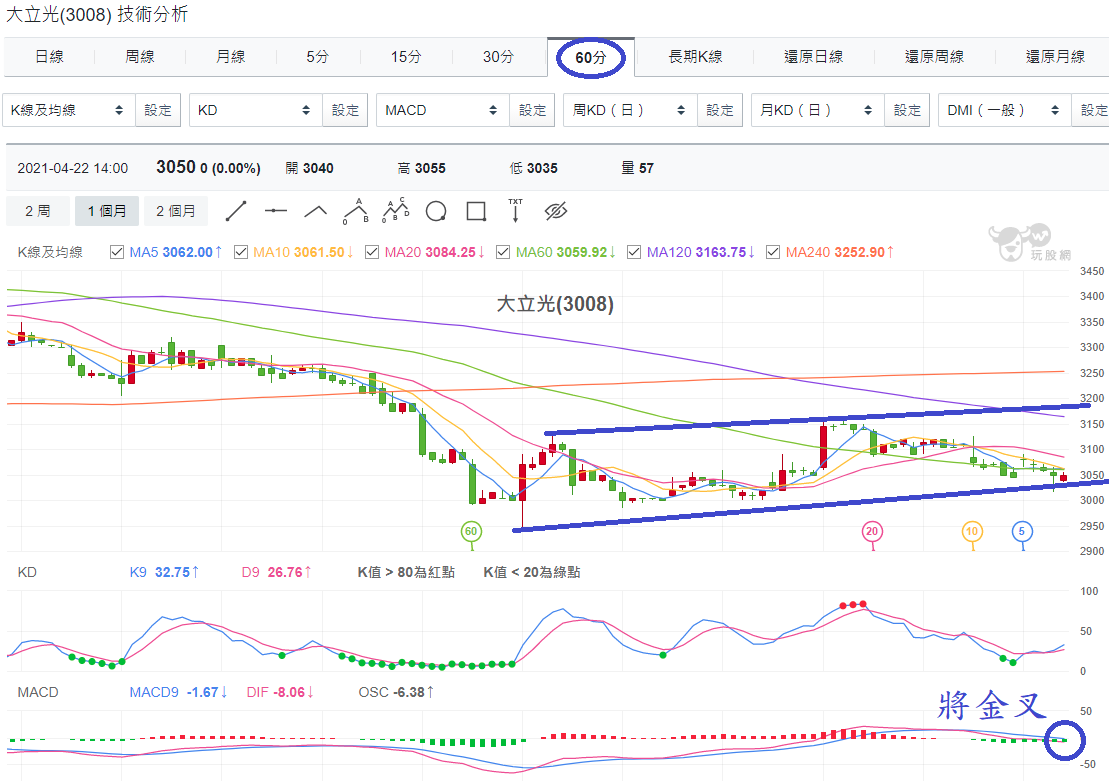
Task: Uncheck the MA240 moving average checkbox
Action: (773, 252)
